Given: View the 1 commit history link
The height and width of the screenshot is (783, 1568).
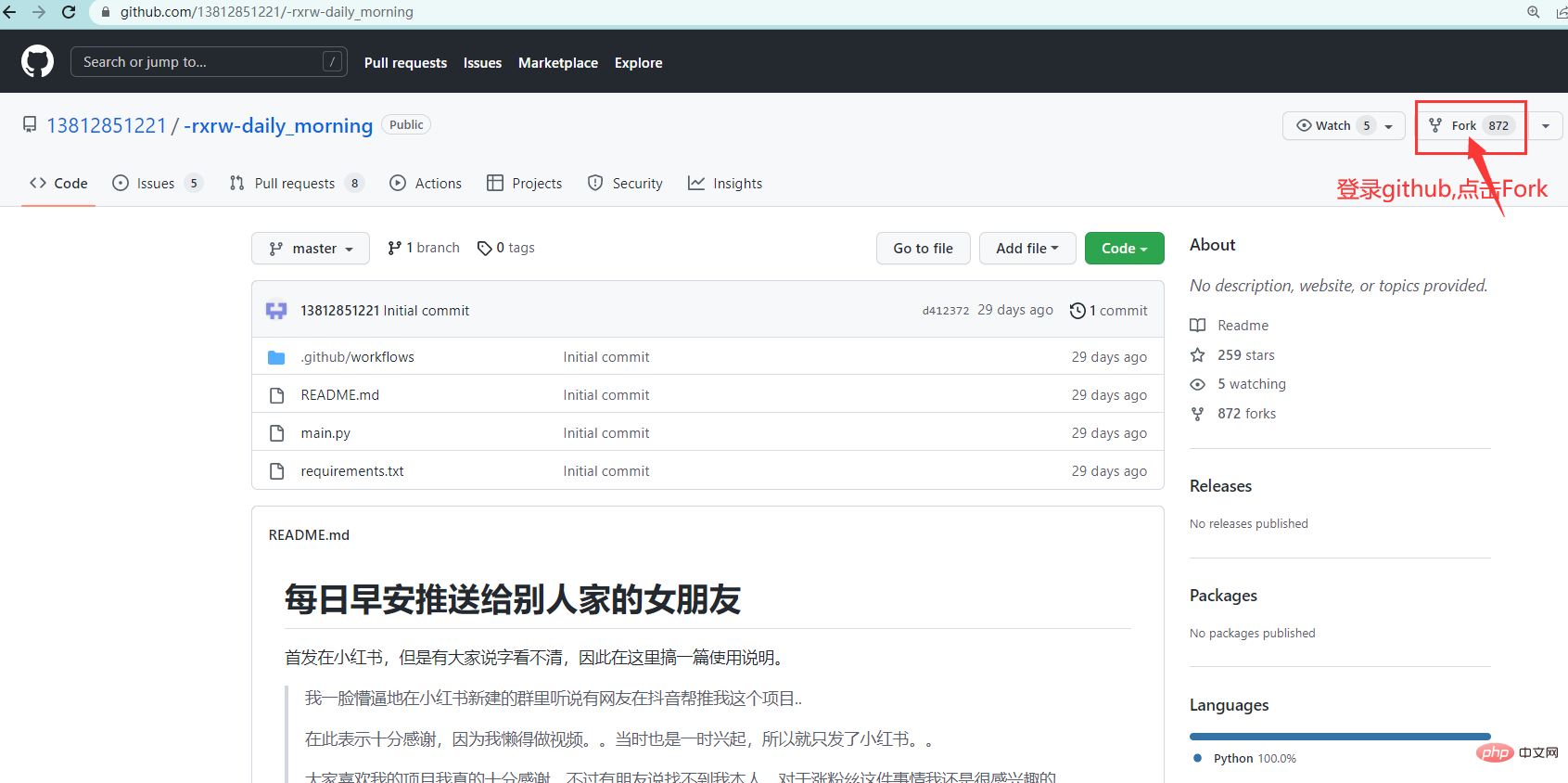Looking at the screenshot, I should click(1109, 311).
